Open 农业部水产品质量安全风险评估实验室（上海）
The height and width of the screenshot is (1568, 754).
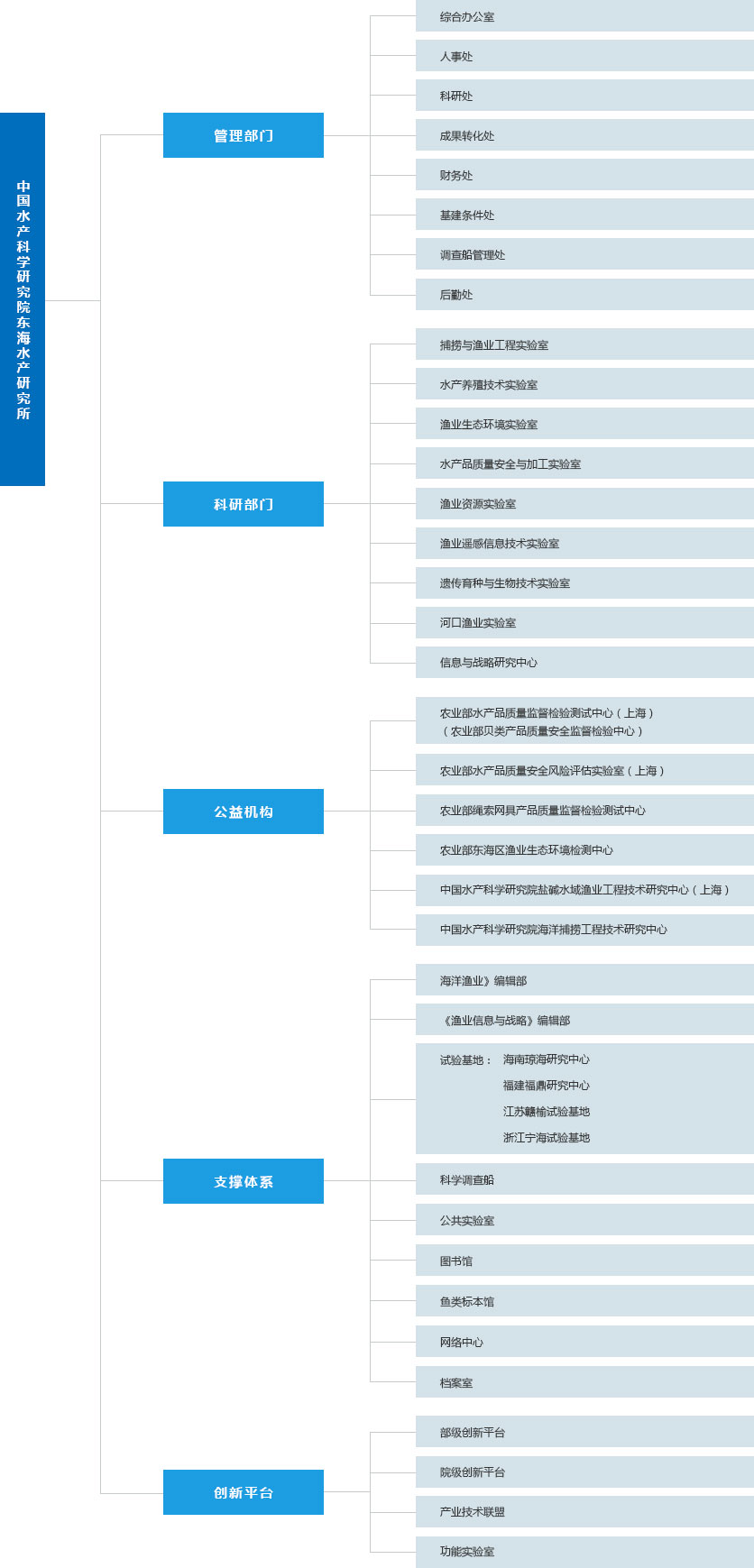pyautogui.click(x=584, y=770)
